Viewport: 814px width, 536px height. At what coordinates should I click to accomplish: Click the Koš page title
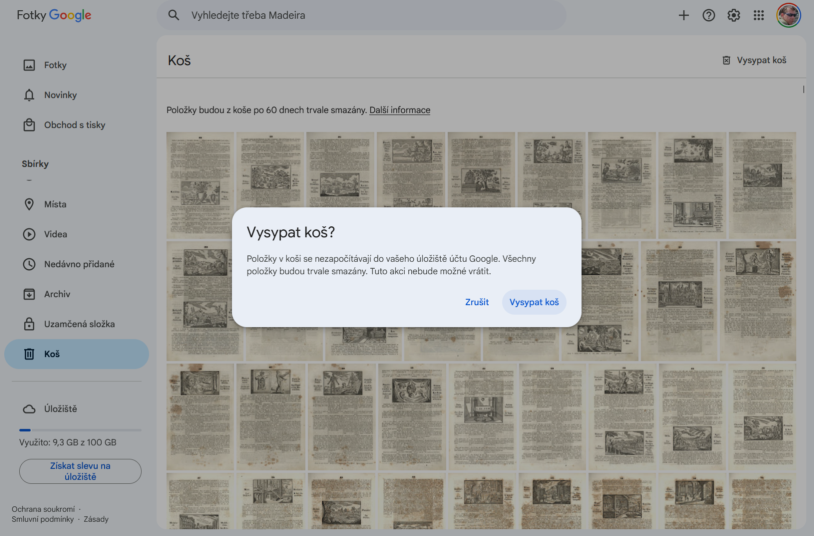click(x=179, y=60)
